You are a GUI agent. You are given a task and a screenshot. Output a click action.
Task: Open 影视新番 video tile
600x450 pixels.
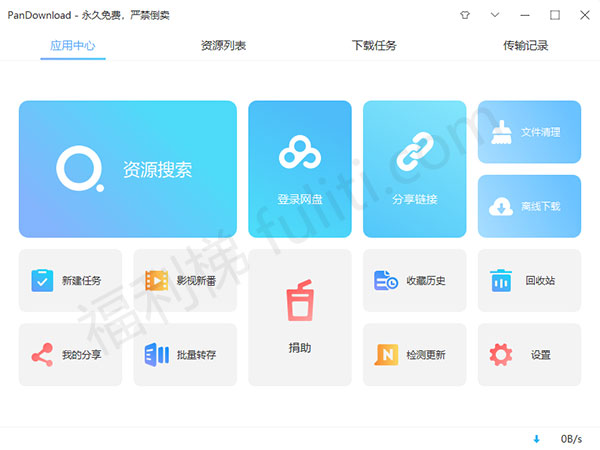coord(185,280)
